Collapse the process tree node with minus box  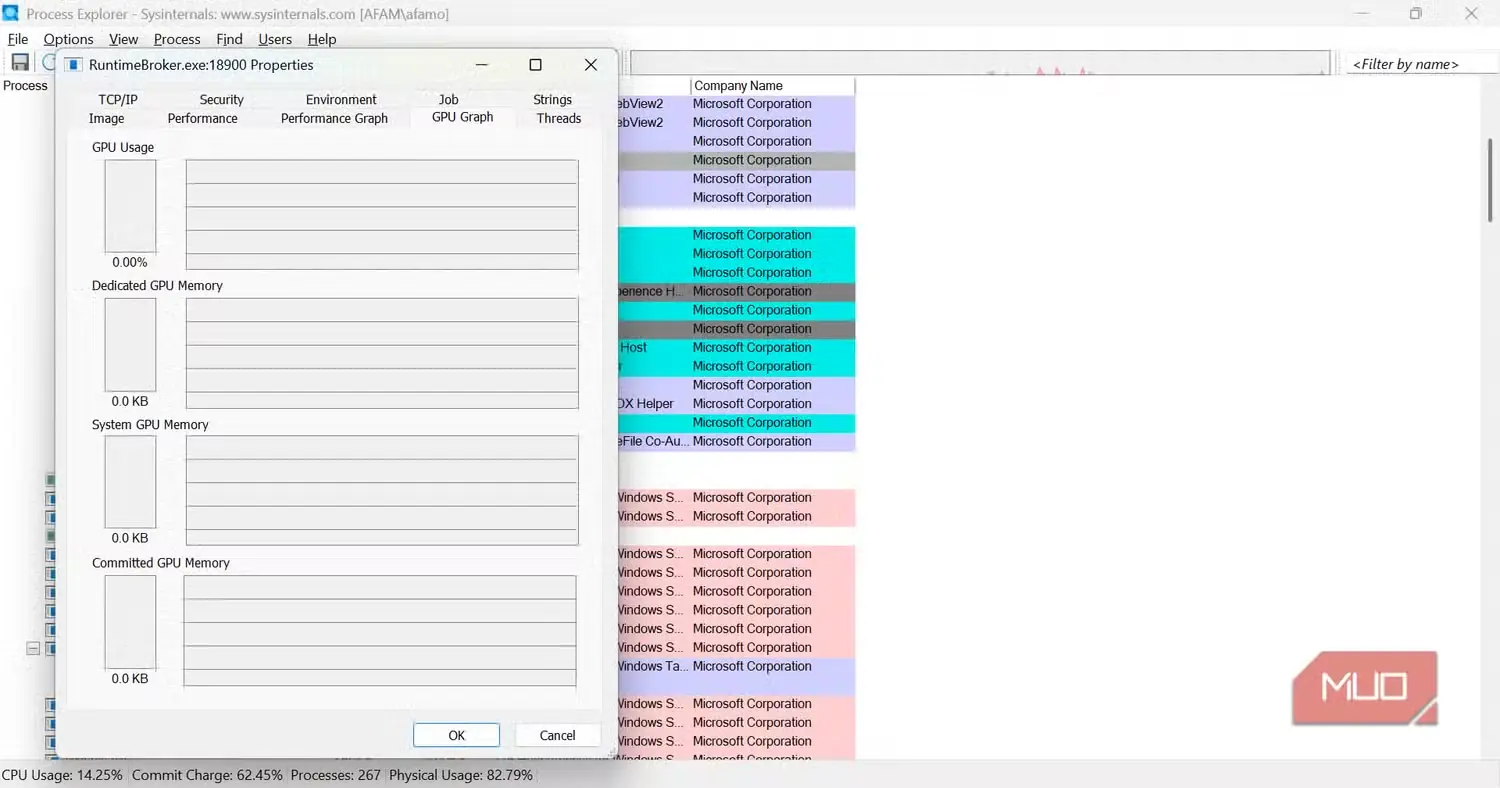[33, 648]
